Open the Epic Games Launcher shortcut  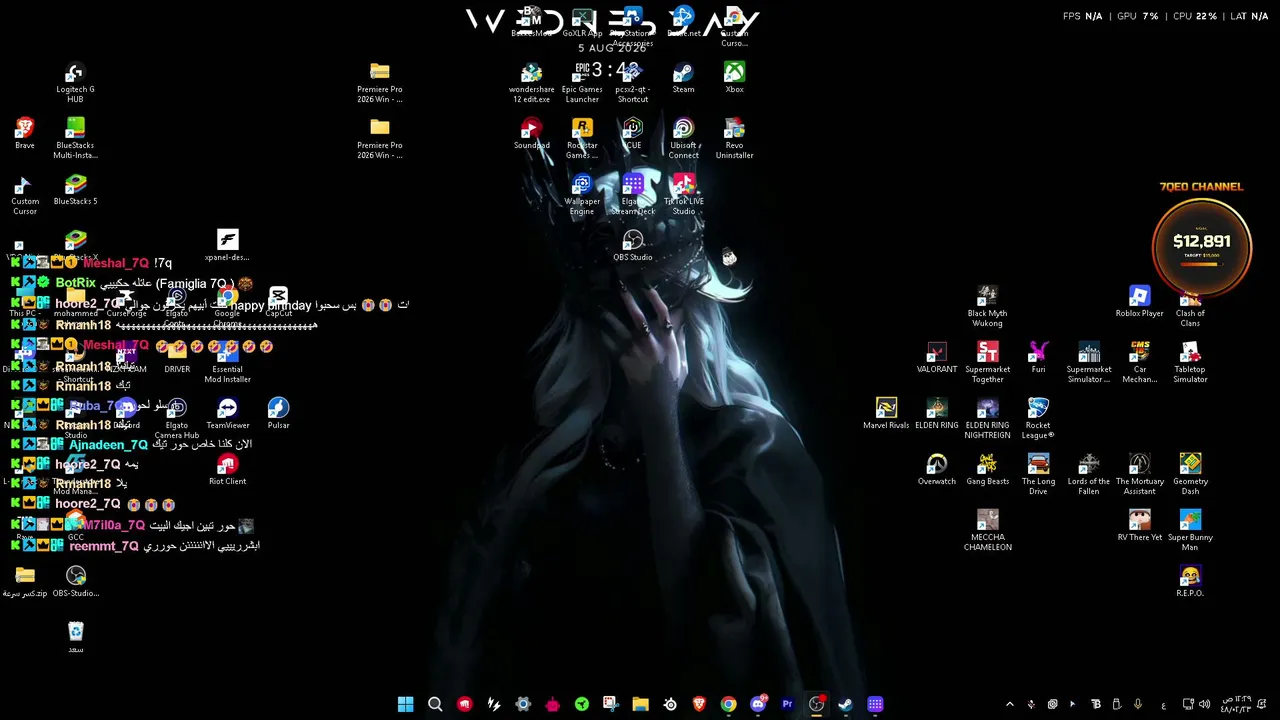click(582, 82)
